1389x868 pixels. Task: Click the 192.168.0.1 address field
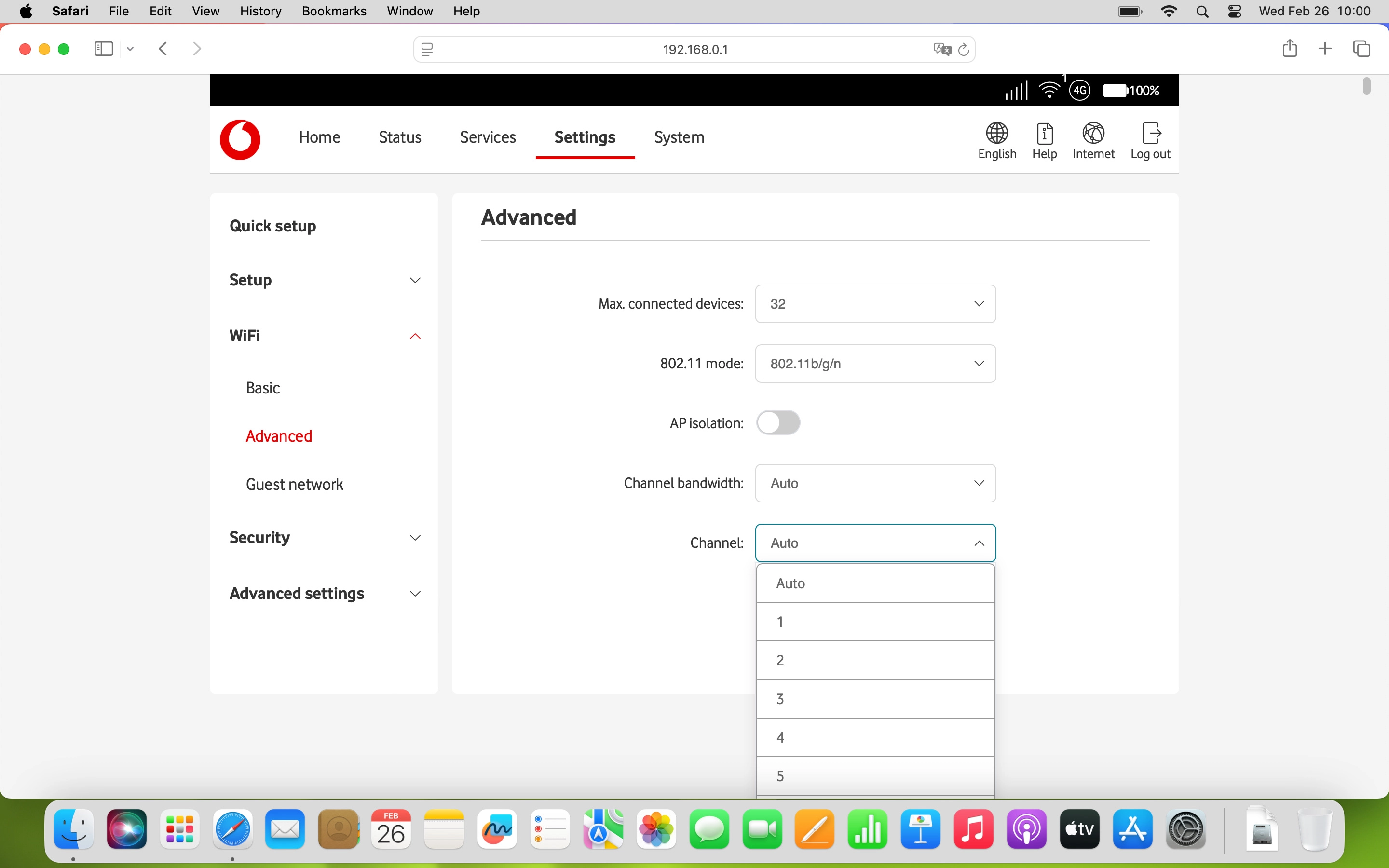[x=694, y=49]
